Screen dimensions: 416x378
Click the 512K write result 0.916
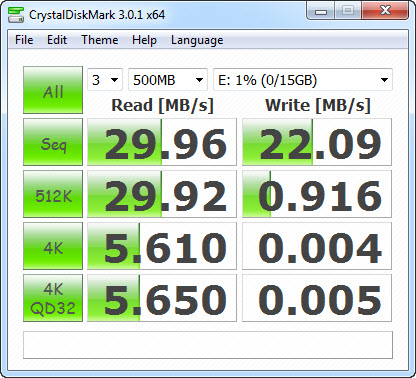317,194
